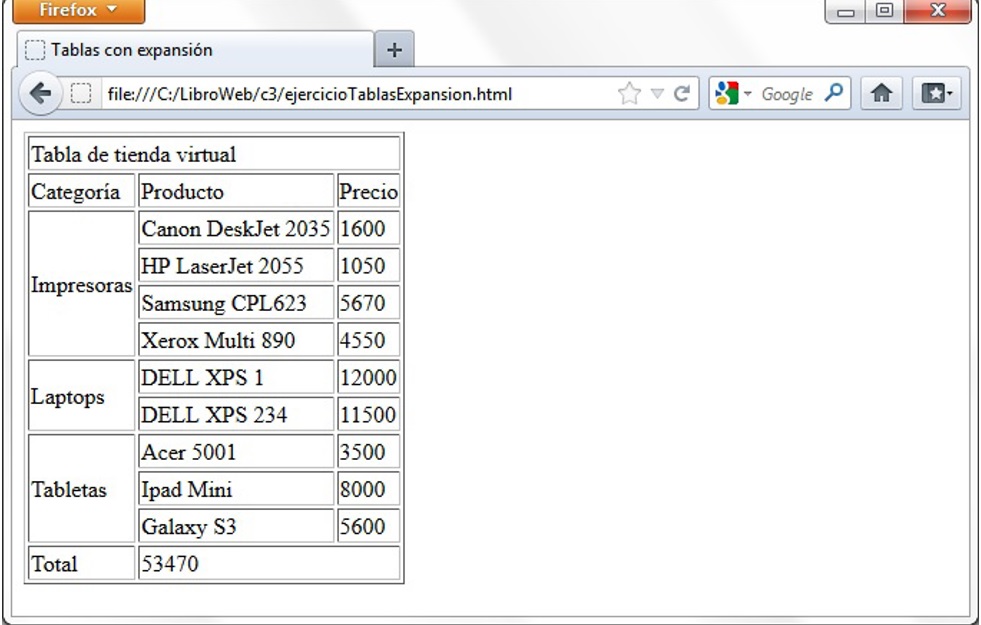The width and height of the screenshot is (981, 625).
Task: Click the total value '53470'
Action: click(269, 563)
